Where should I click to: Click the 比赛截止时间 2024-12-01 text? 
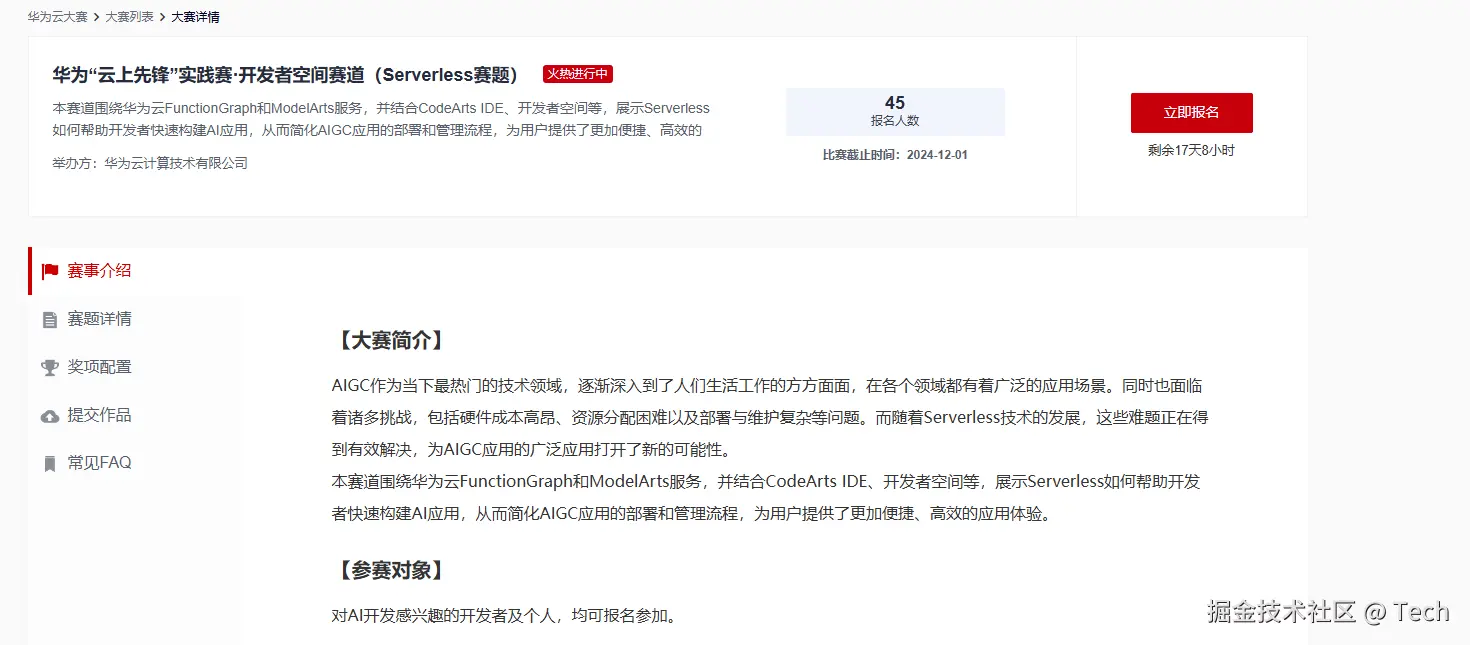point(895,155)
